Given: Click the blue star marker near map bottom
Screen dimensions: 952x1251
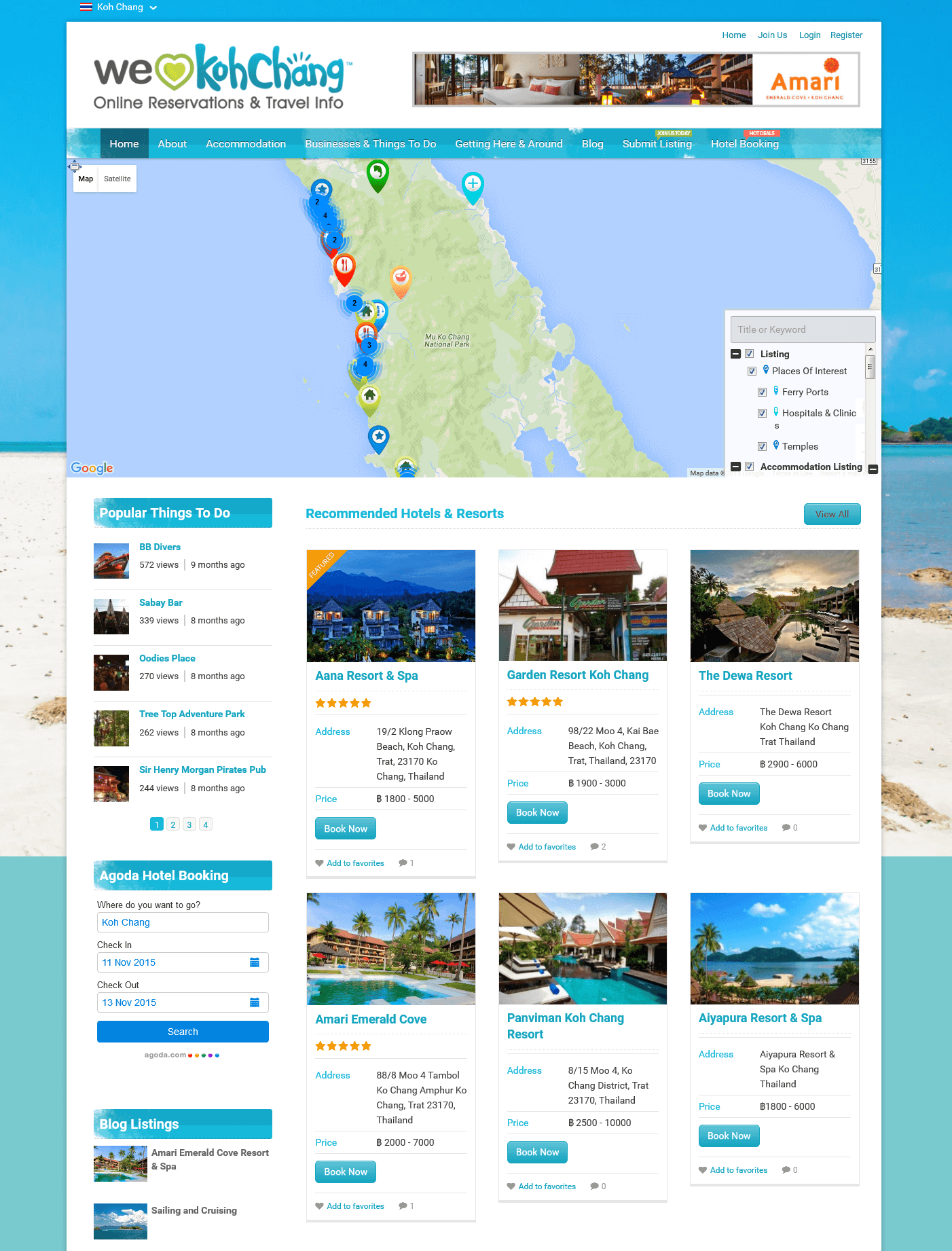Looking at the screenshot, I should click(378, 439).
